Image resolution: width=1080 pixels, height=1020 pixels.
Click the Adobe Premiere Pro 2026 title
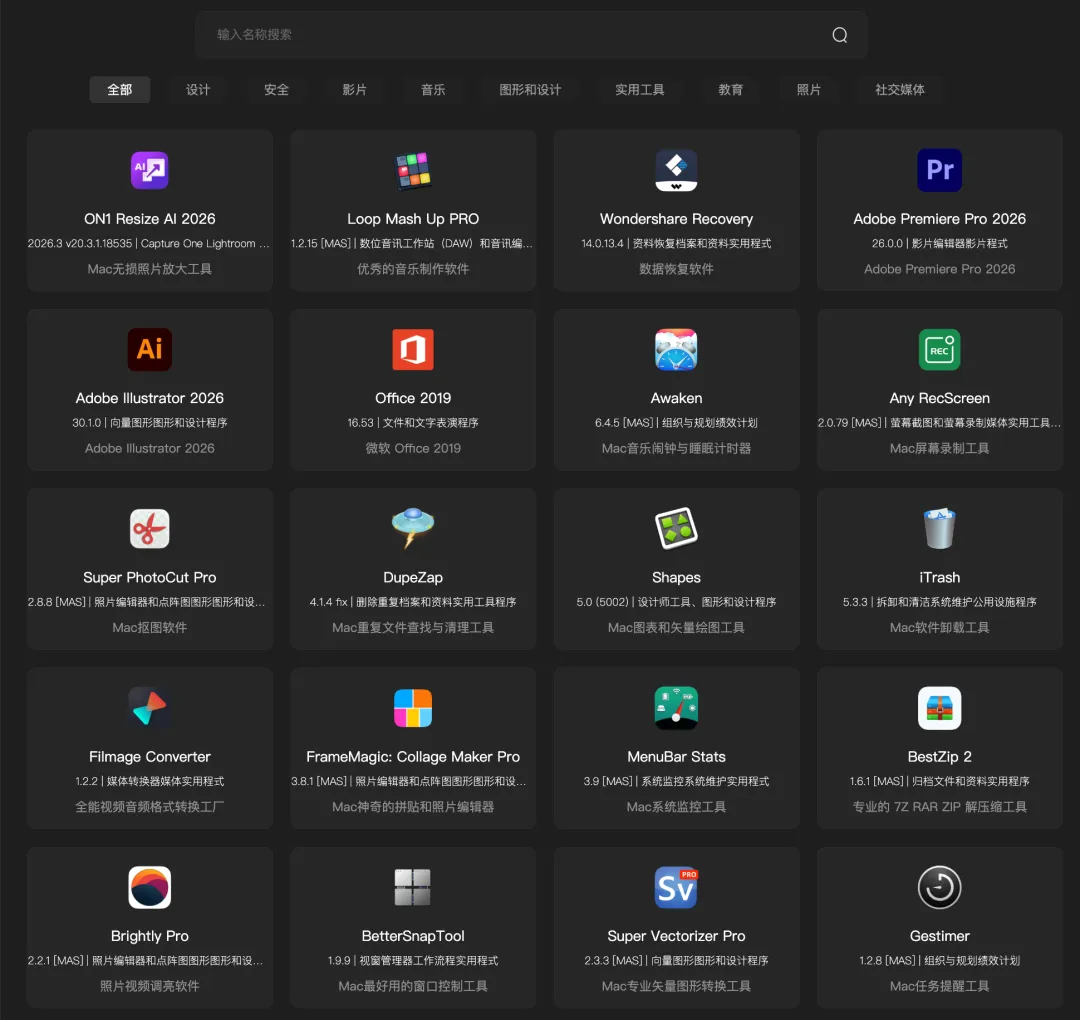939,219
